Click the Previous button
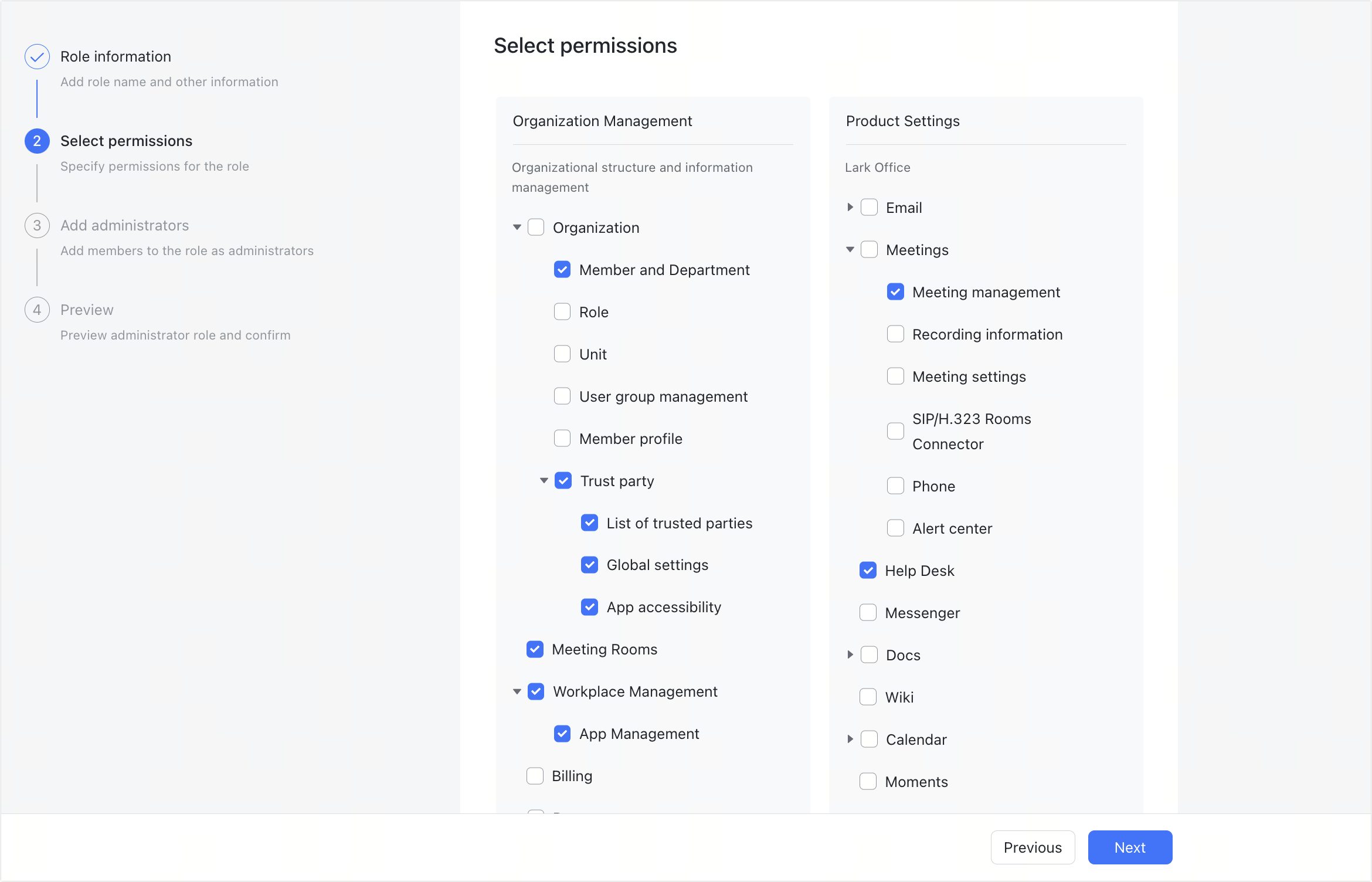 [1033, 847]
